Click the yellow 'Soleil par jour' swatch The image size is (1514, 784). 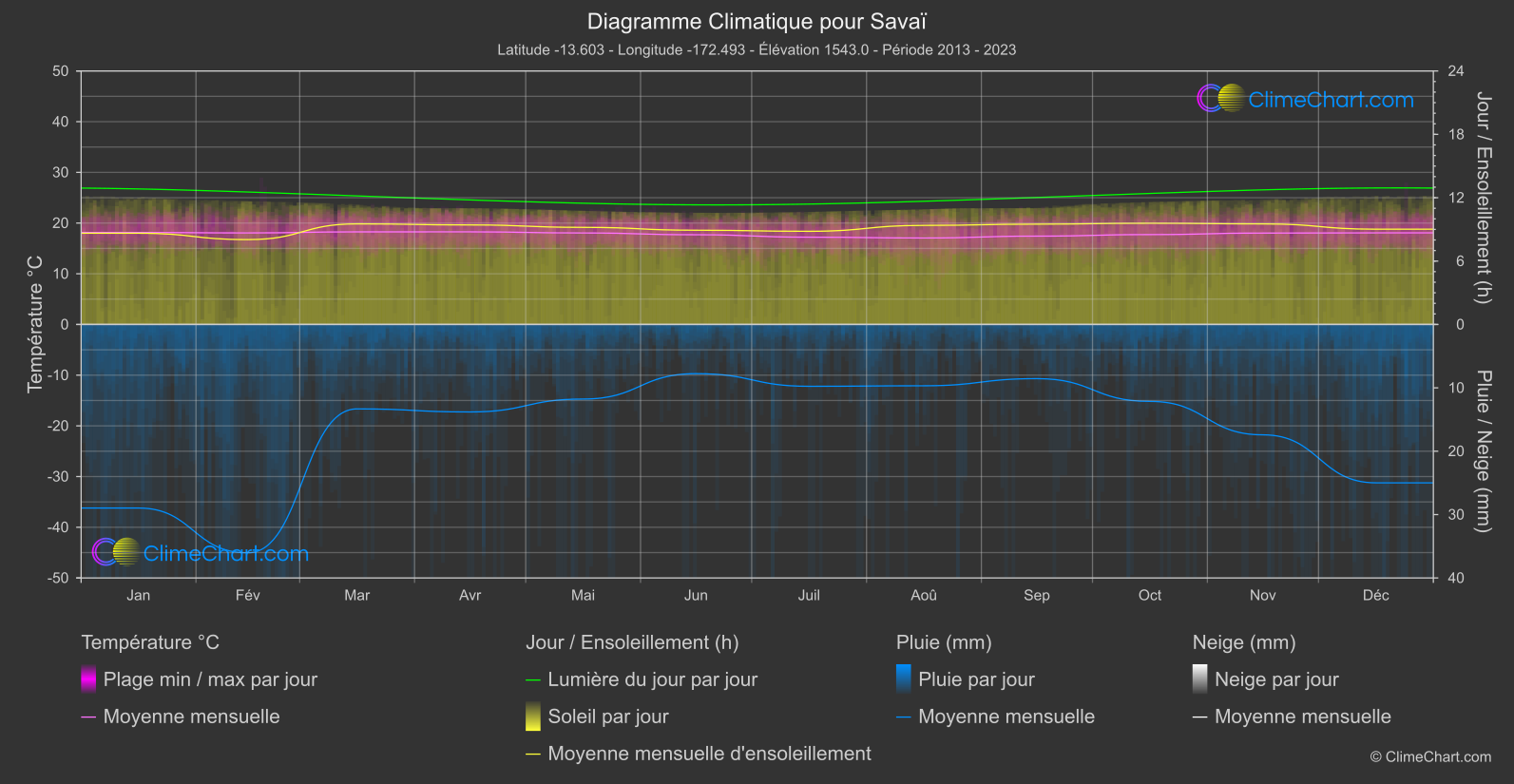click(533, 717)
